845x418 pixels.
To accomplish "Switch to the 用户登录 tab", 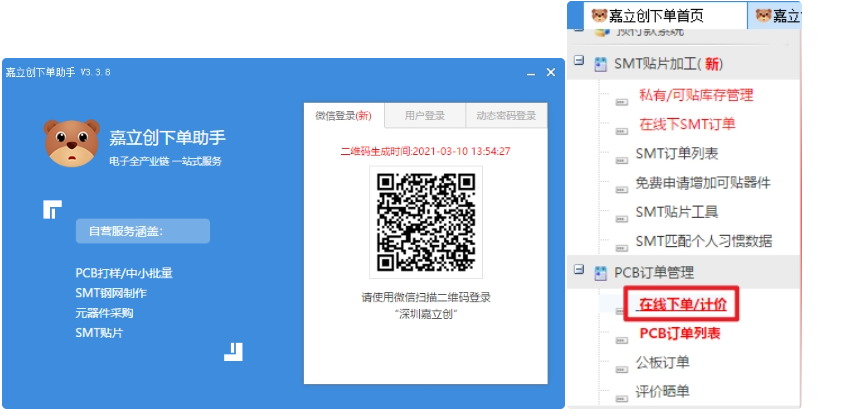I will [425, 116].
